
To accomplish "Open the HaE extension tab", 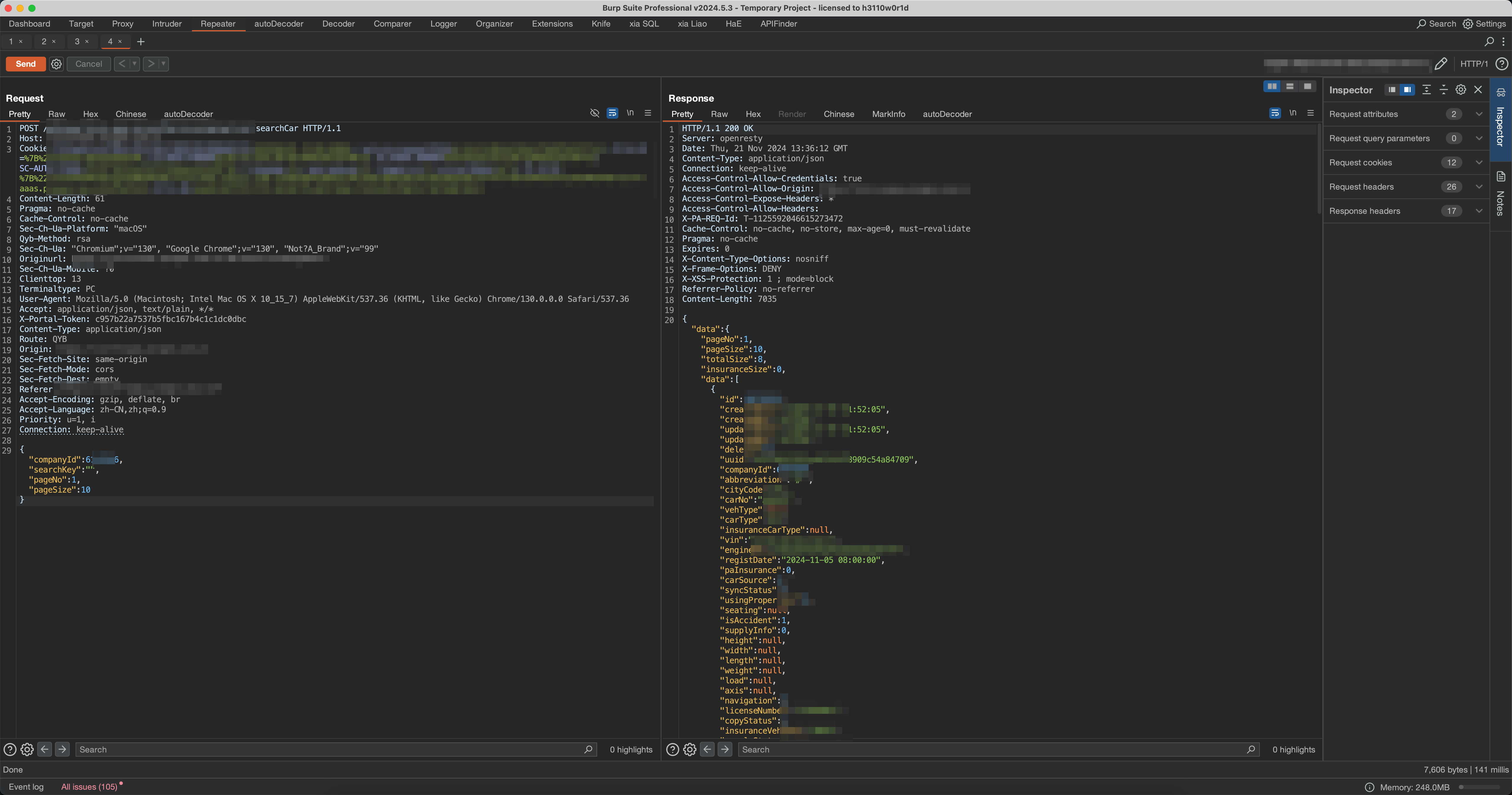I will point(733,24).
